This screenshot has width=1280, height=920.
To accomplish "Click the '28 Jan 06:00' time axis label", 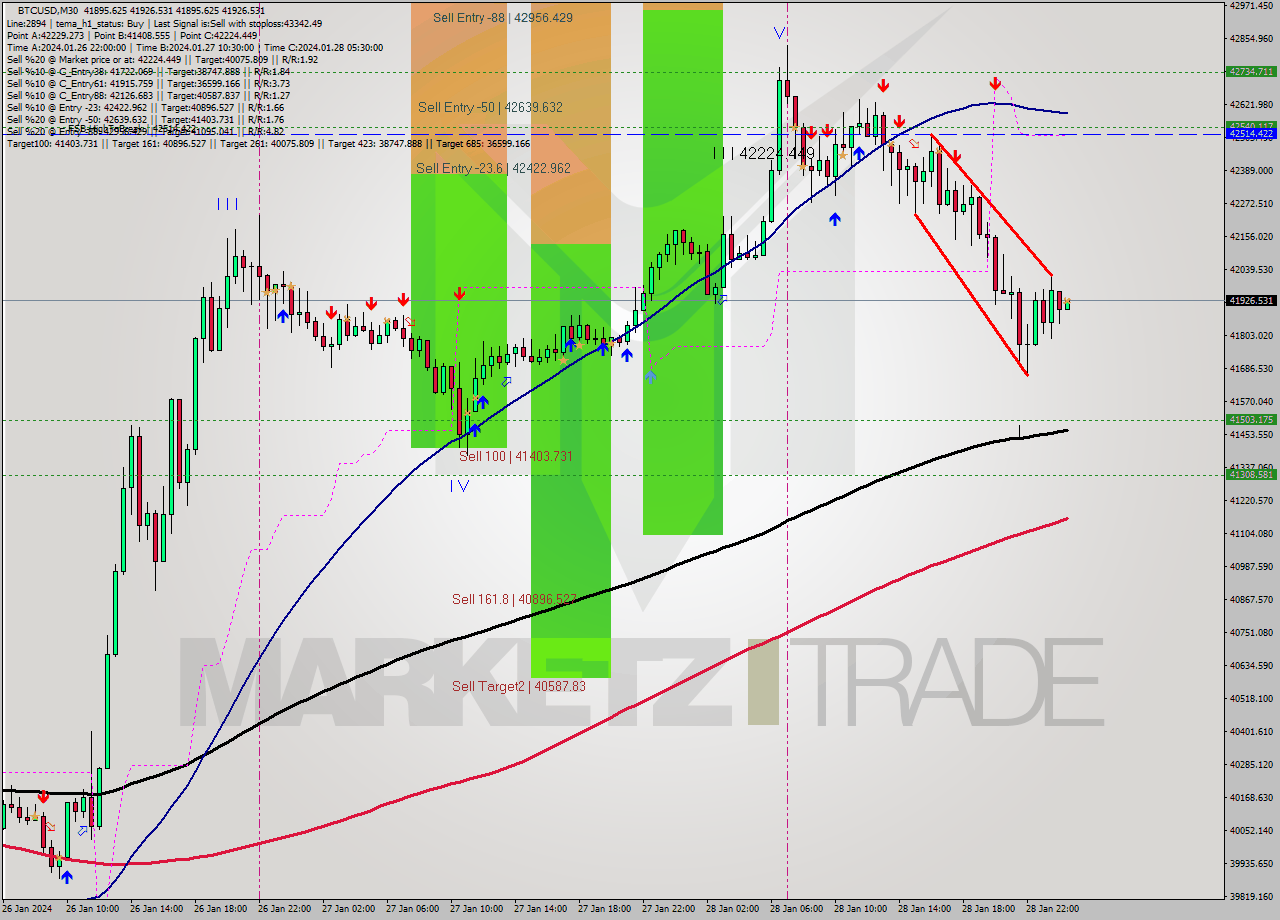I will click(797, 909).
